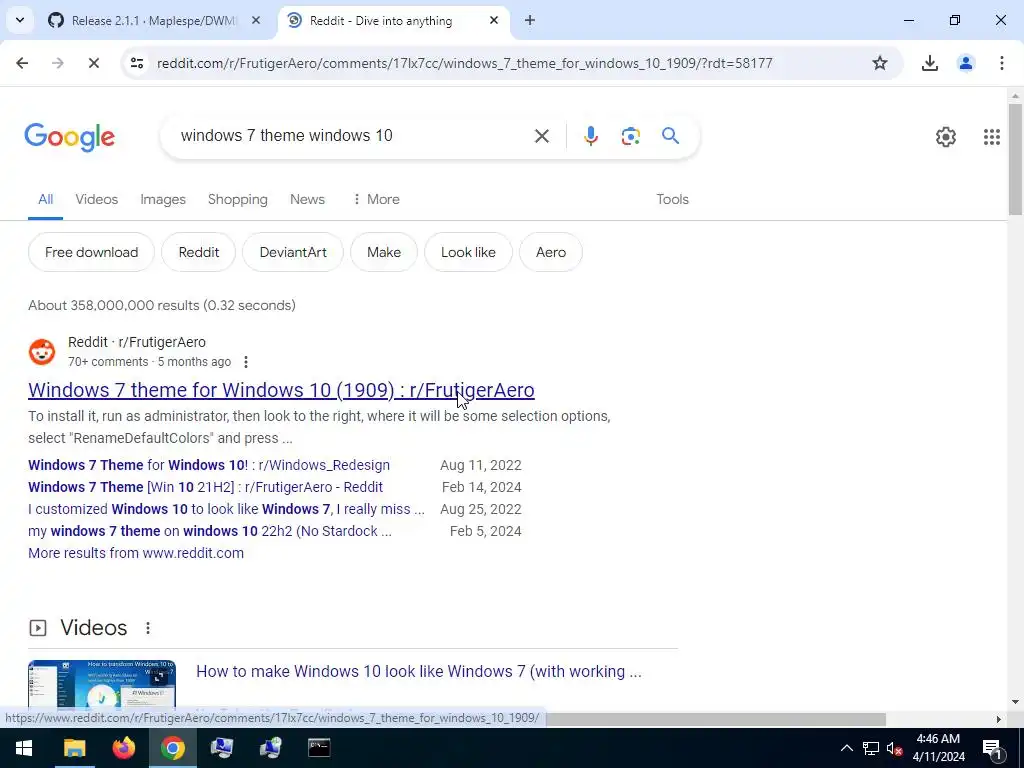Show hidden system tray icons

846,748
